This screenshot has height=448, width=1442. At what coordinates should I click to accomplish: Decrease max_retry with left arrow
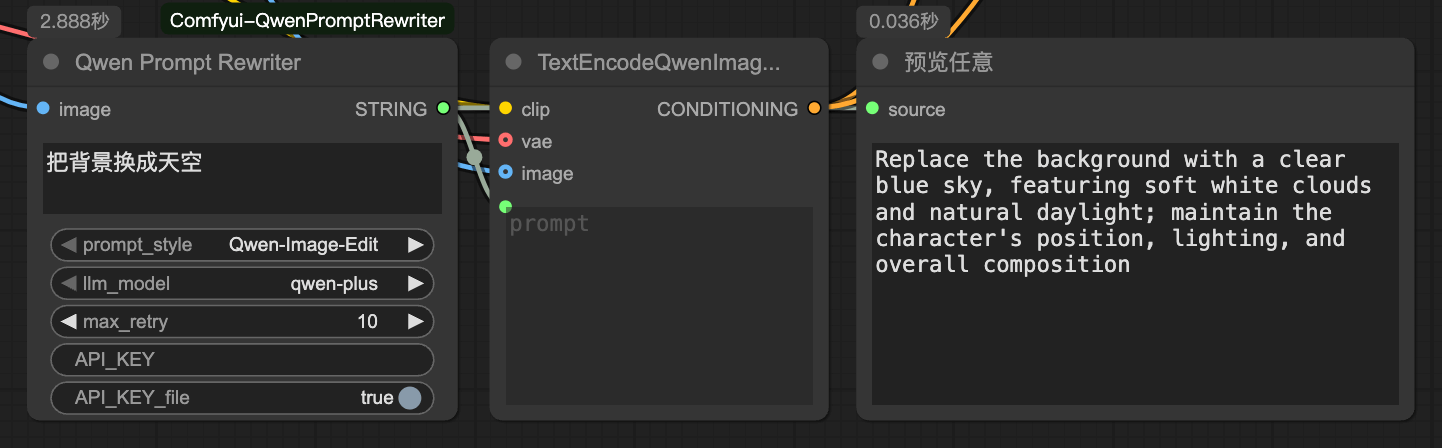pyautogui.click(x=69, y=322)
